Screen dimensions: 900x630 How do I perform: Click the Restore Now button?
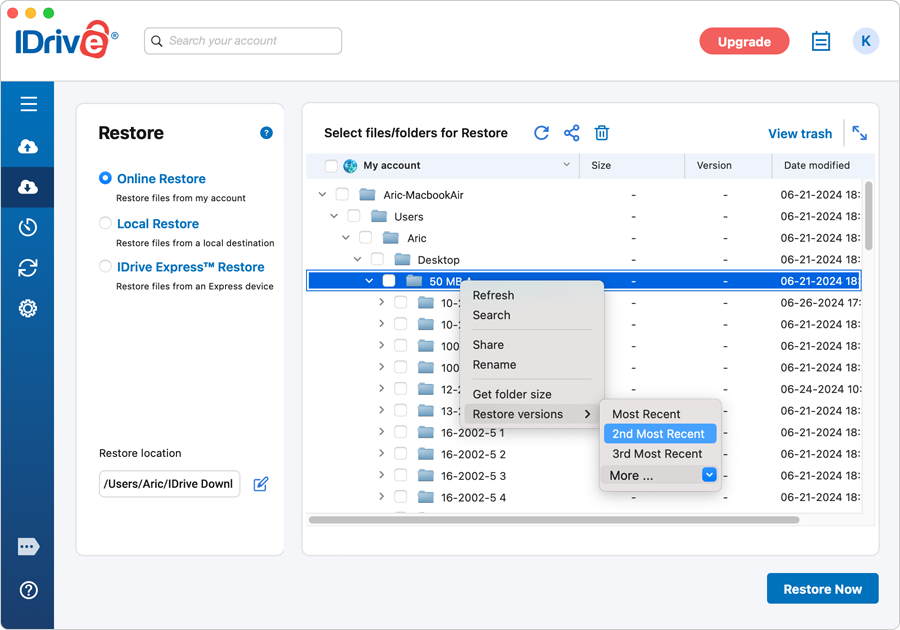coord(823,589)
